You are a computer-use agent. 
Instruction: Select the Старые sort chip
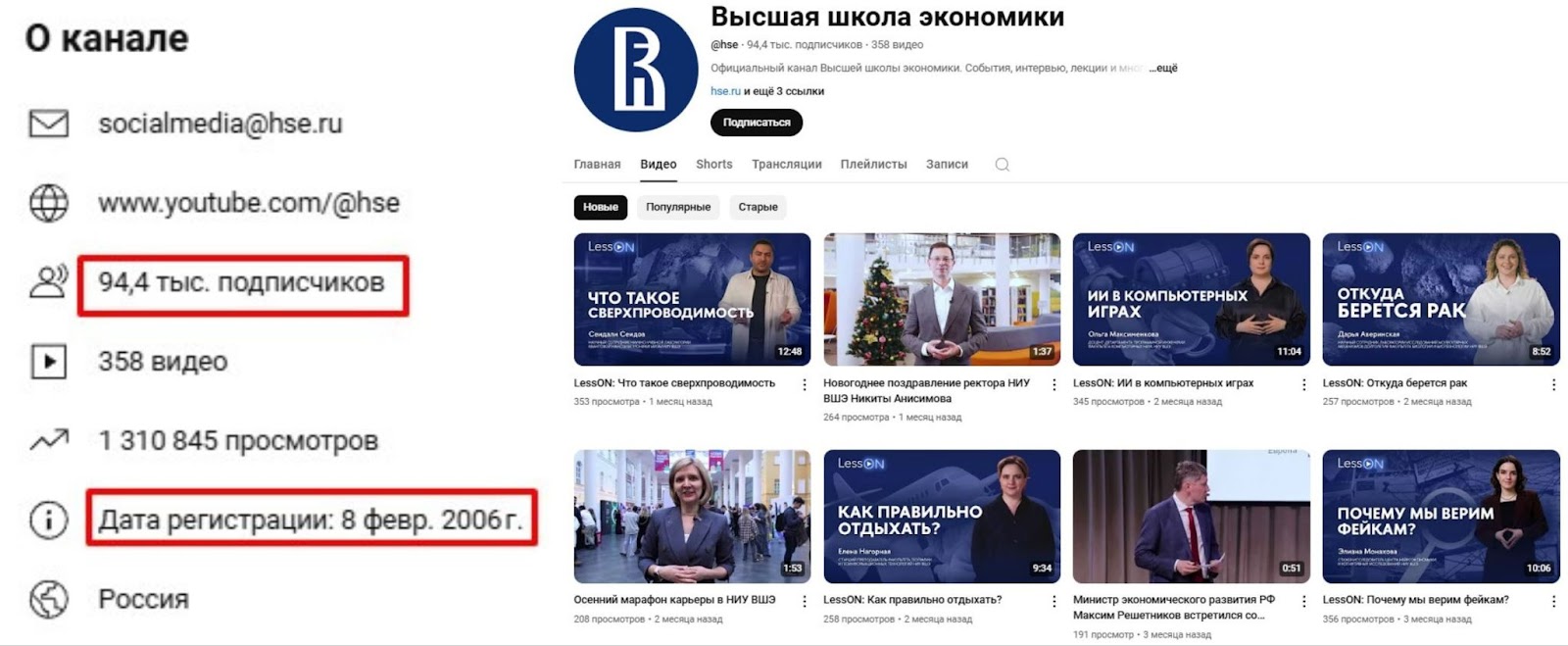(758, 207)
